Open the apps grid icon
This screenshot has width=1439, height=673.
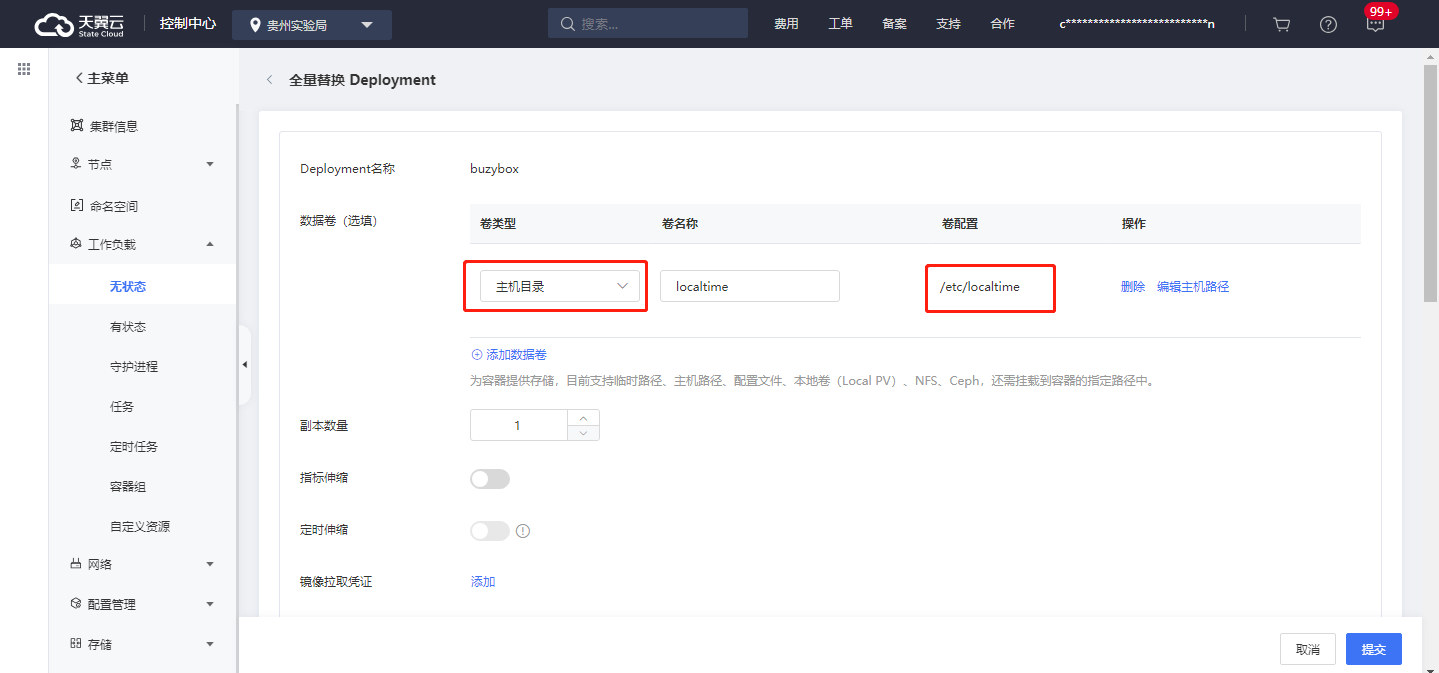24,69
